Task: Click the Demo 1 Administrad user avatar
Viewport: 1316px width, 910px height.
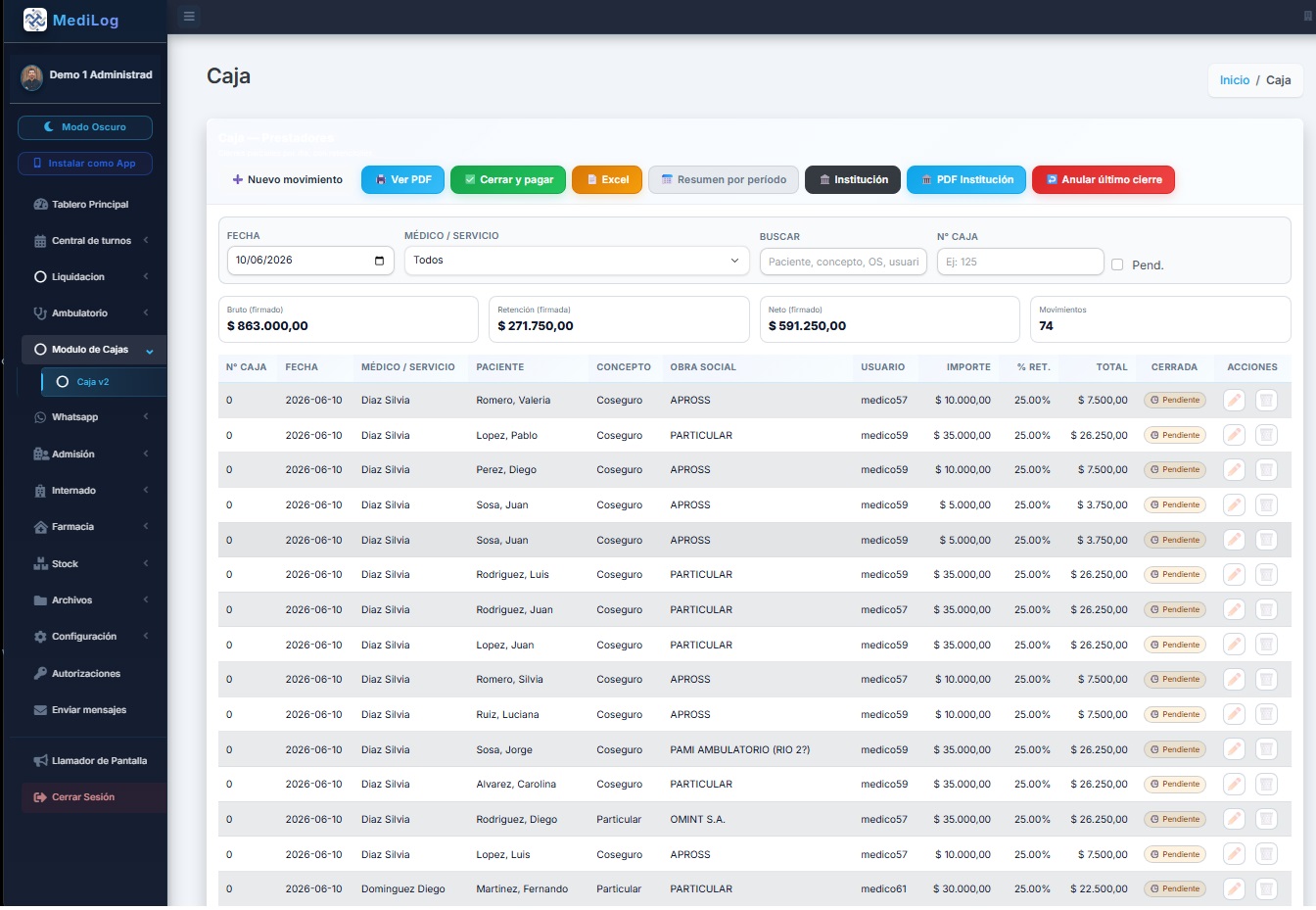Action: coord(32,76)
